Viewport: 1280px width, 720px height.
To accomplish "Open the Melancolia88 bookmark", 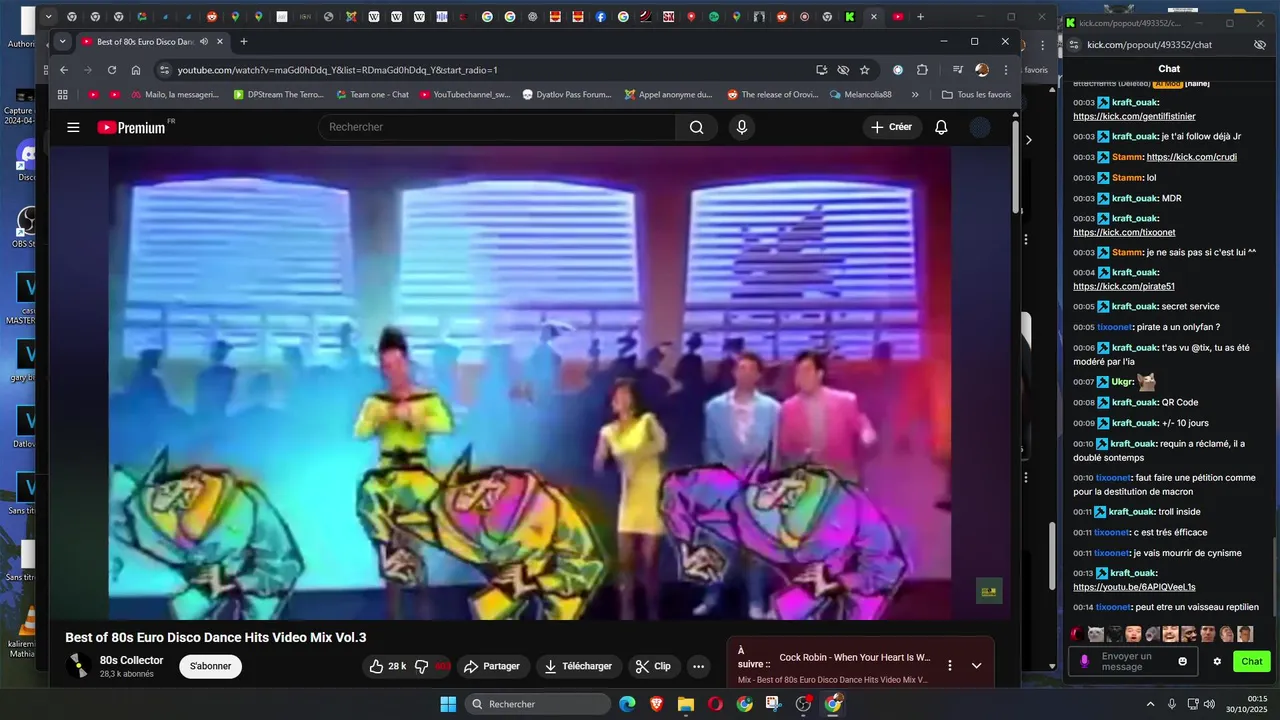I will [861, 95].
